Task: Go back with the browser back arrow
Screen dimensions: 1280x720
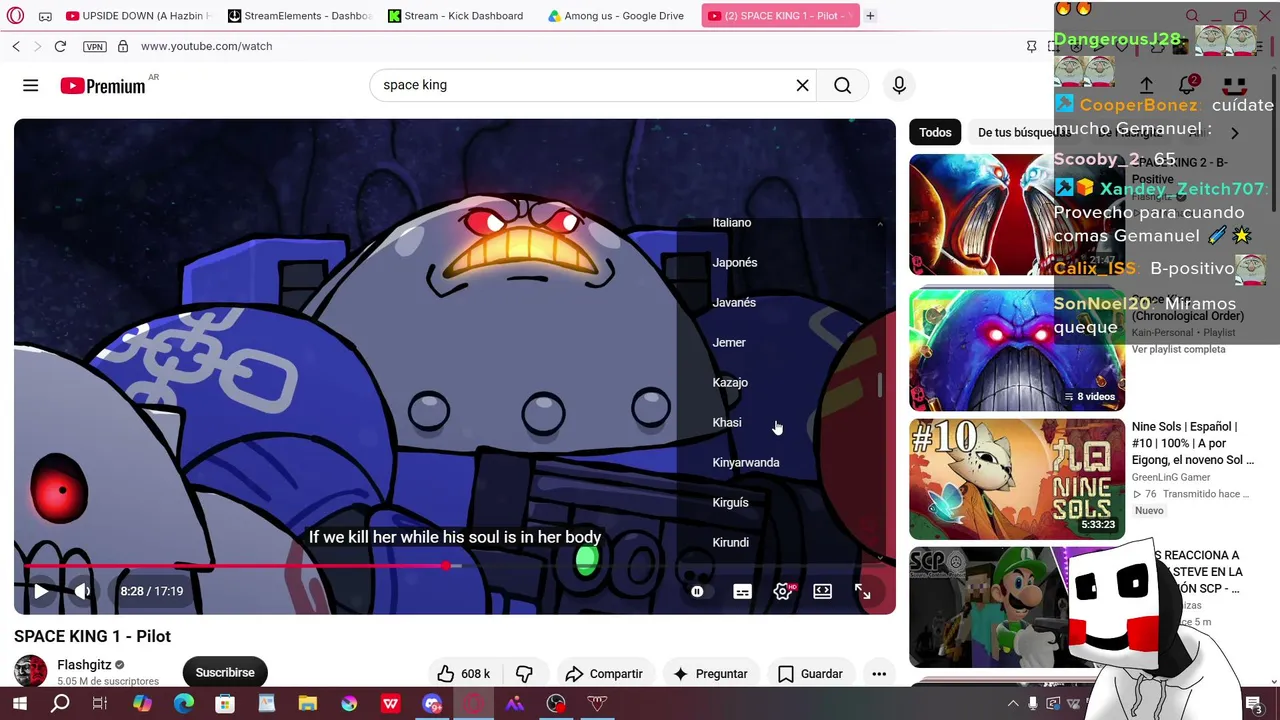Action: (x=16, y=46)
